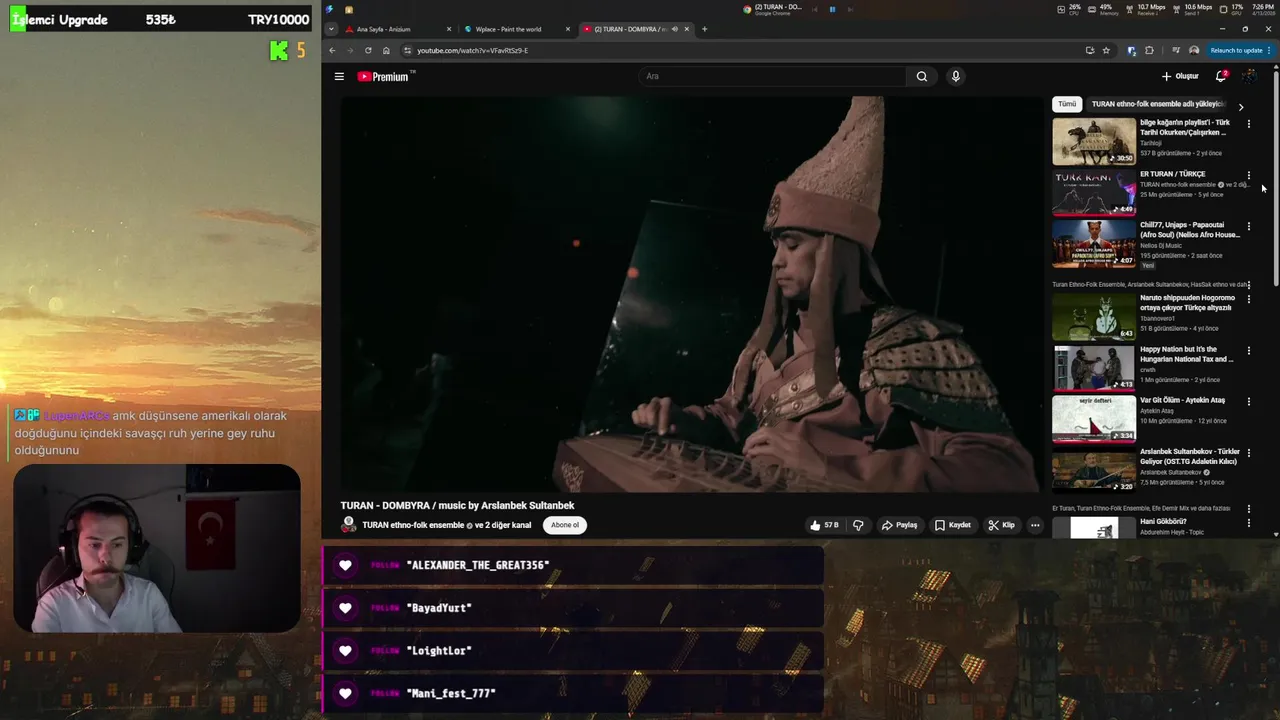Open bilge kağan'ın playlist'i thumbnail

[x=1094, y=141]
